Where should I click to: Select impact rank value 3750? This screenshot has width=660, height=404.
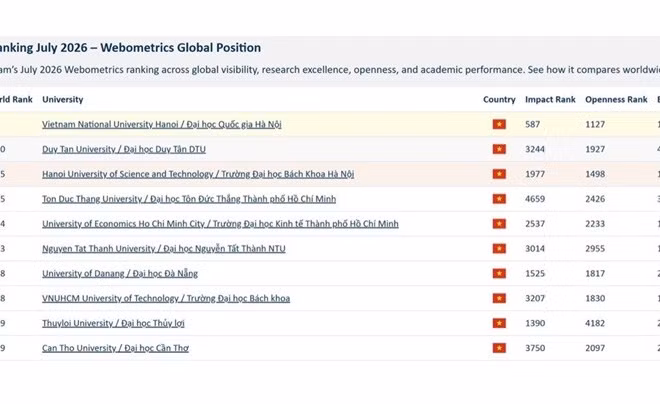click(x=535, y=348)
